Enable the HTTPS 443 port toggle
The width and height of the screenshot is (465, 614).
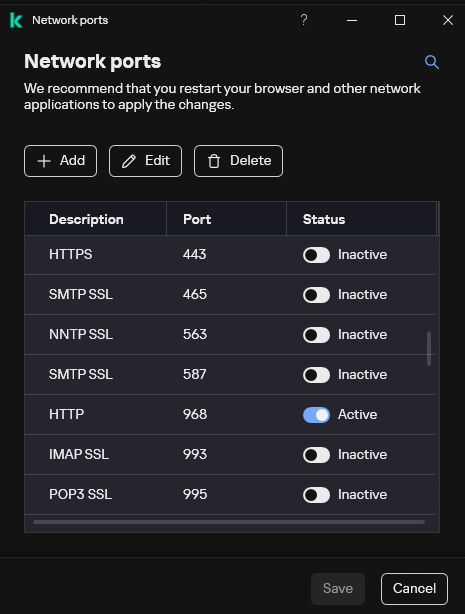pyautogui.click(x=316, y=255)
